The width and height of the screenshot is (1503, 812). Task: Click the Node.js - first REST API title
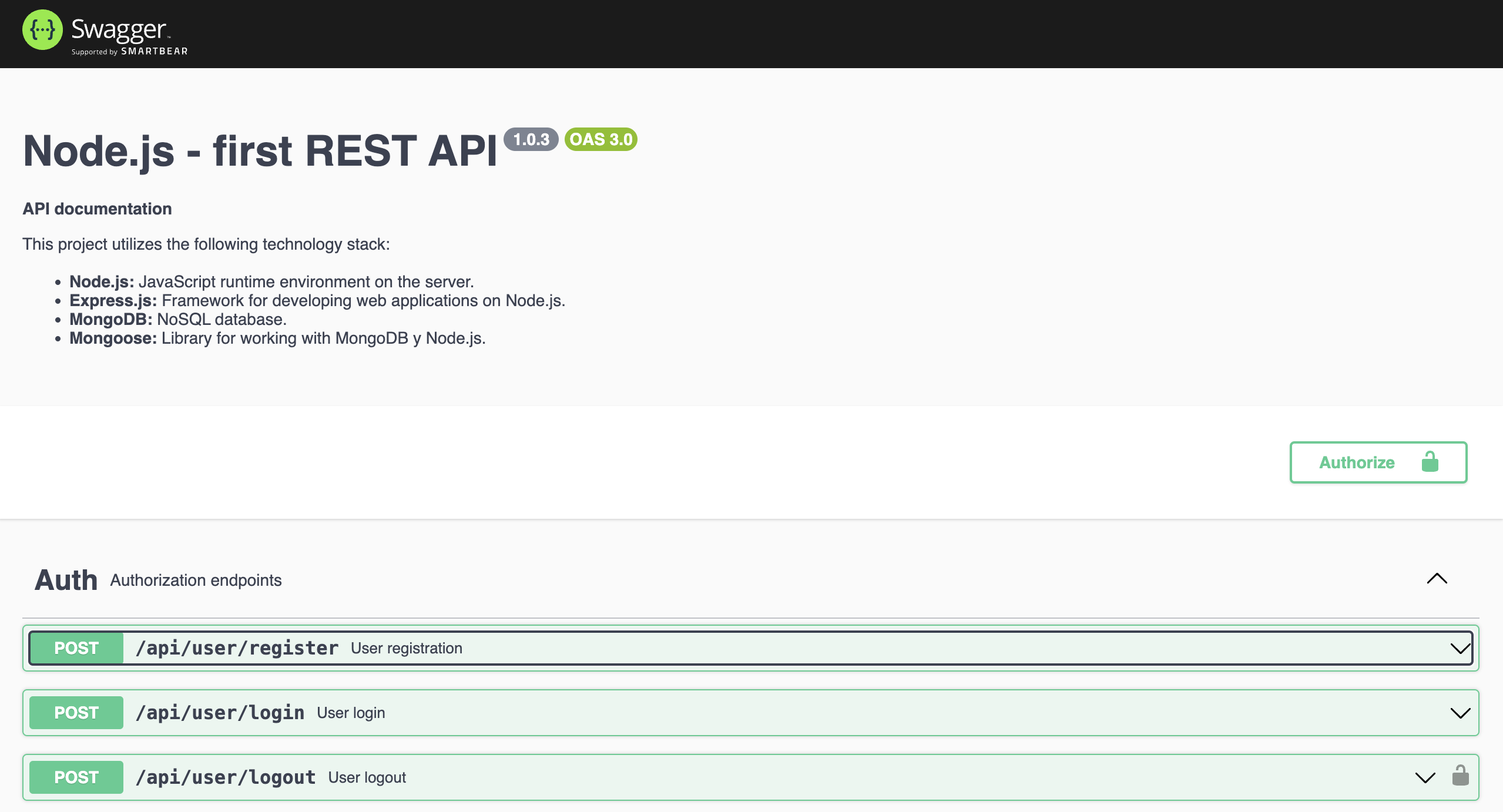point(260,151)
